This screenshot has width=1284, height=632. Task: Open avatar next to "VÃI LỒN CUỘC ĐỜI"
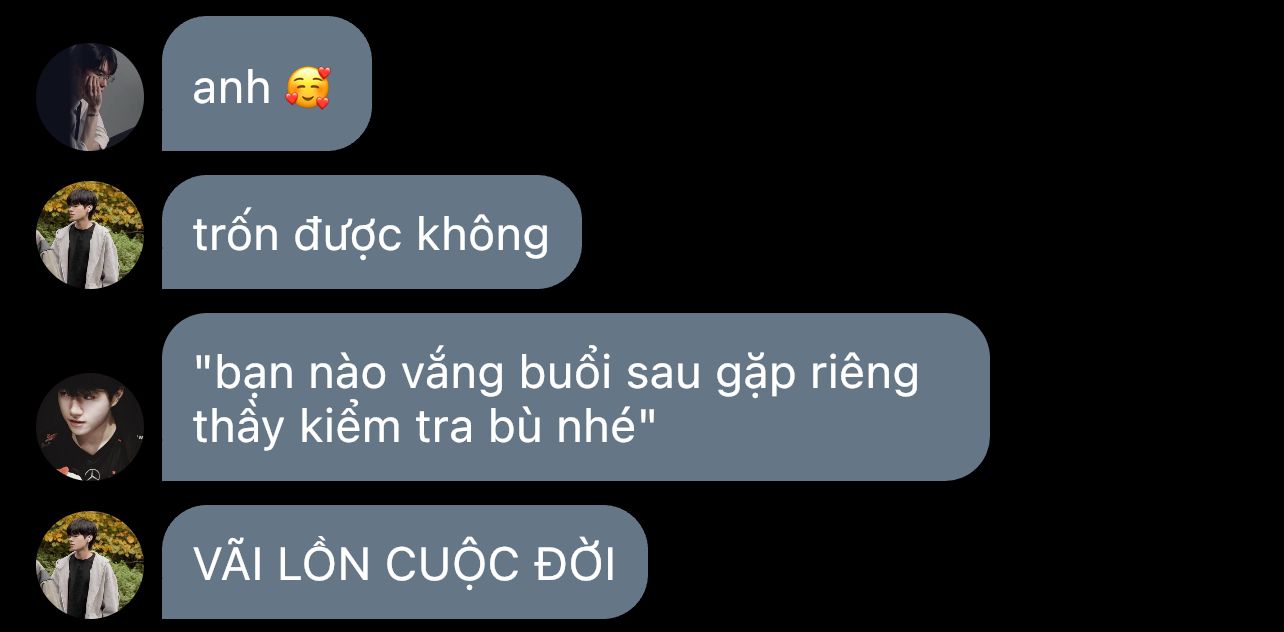tap(90, 565)
